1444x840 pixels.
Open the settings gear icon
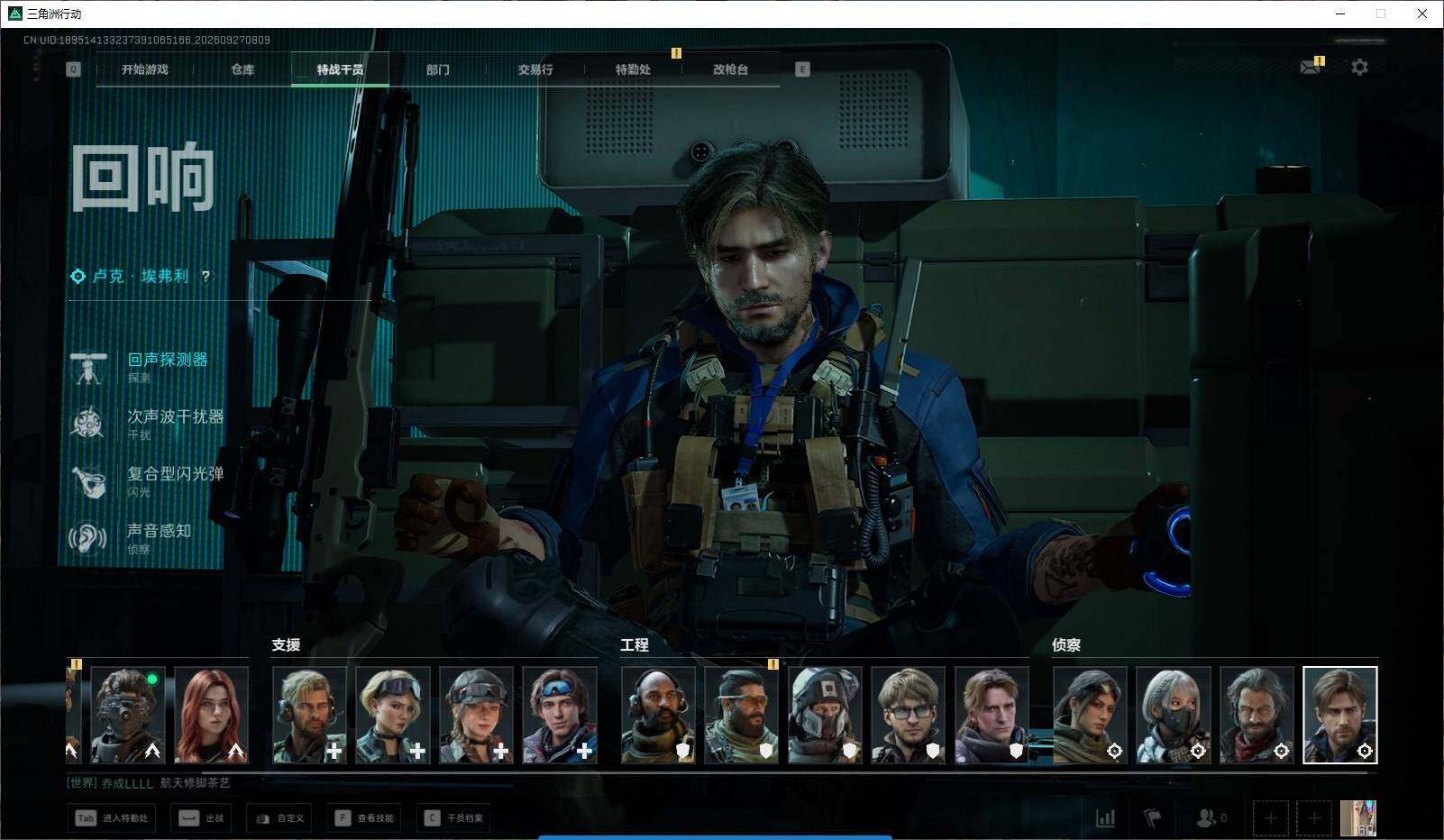point(1359,67)
